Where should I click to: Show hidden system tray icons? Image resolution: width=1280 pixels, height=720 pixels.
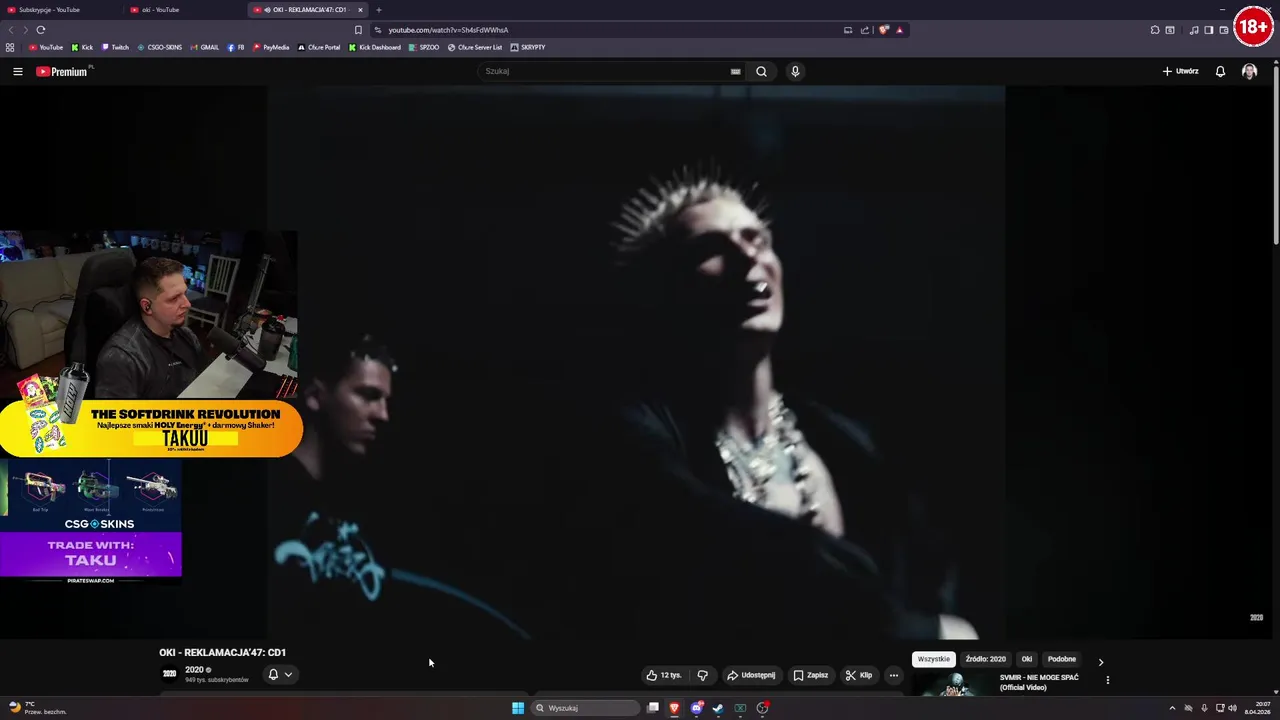1172,708
